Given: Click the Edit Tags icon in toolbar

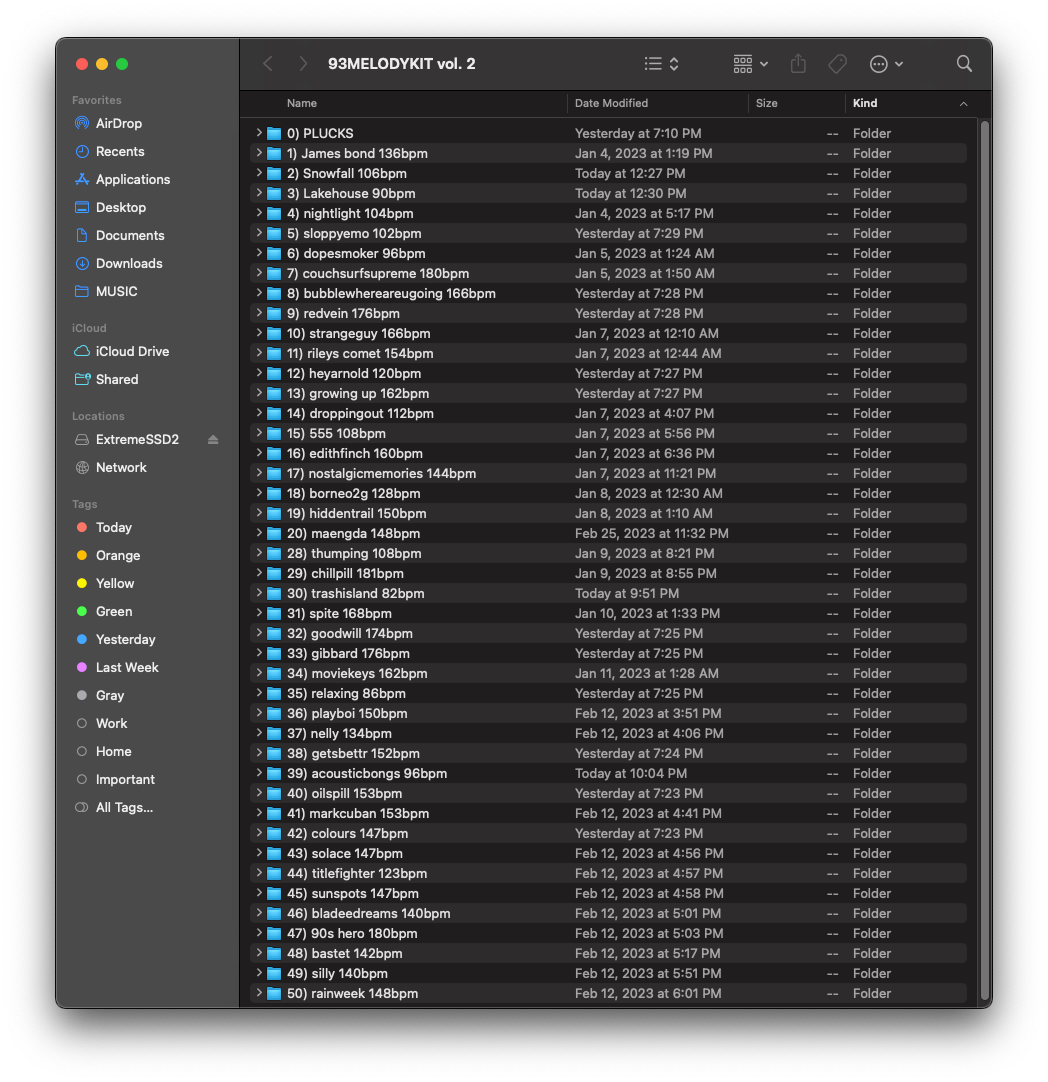Looking at the screenshot, I should (x=838, y=64).
